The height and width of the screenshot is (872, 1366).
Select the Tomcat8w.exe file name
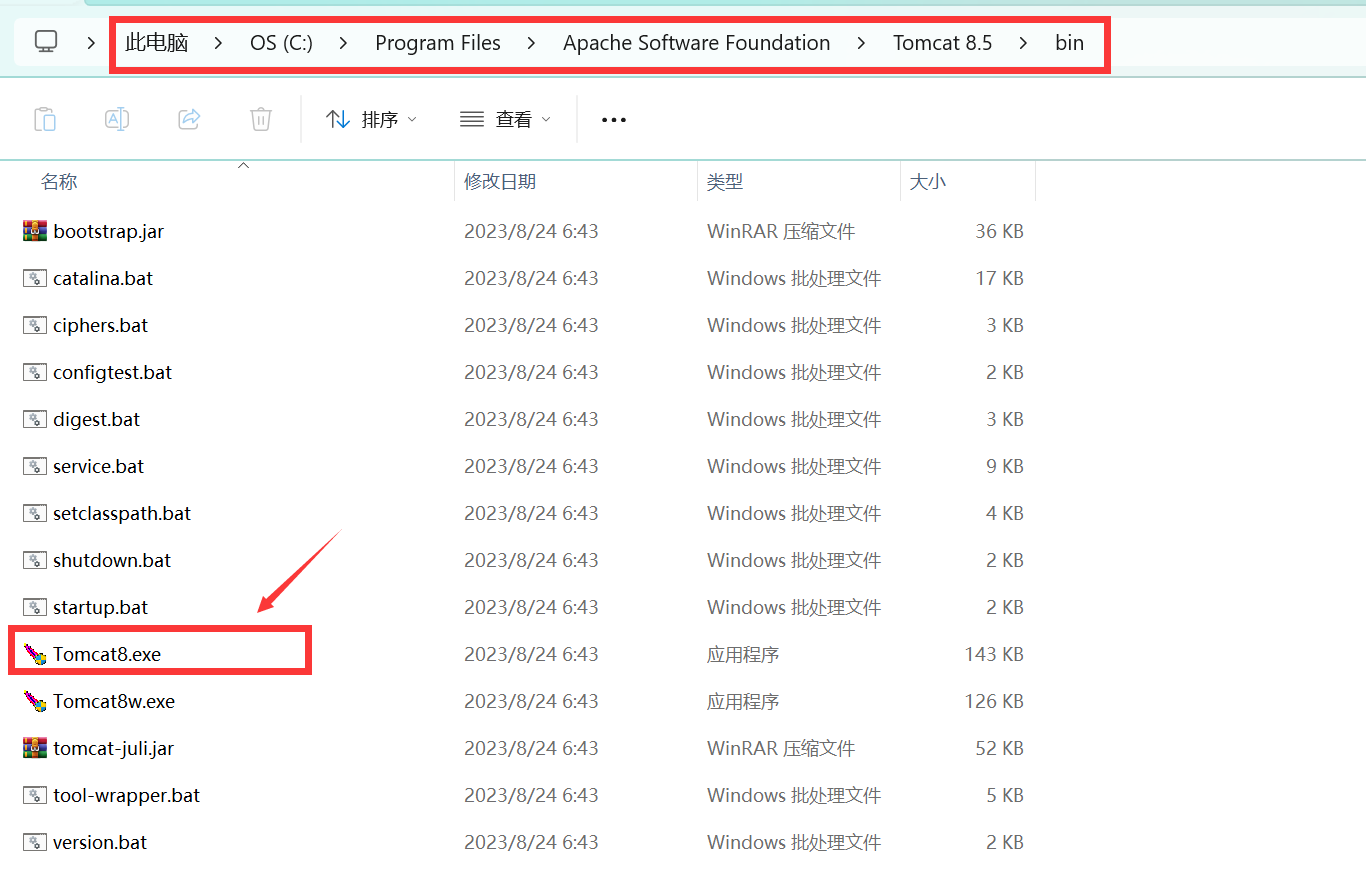point(114,701)
